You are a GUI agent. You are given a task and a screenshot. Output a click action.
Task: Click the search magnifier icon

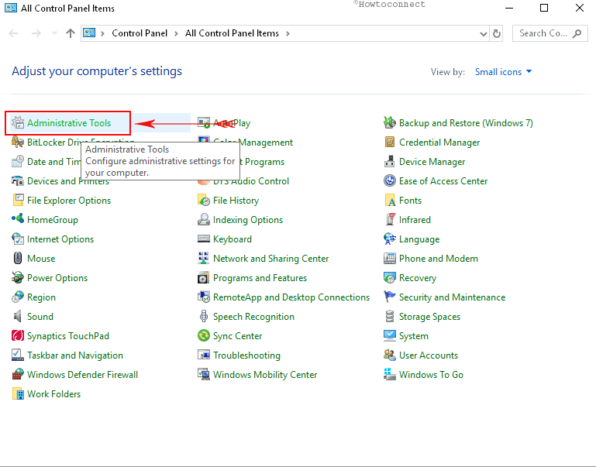577,33
